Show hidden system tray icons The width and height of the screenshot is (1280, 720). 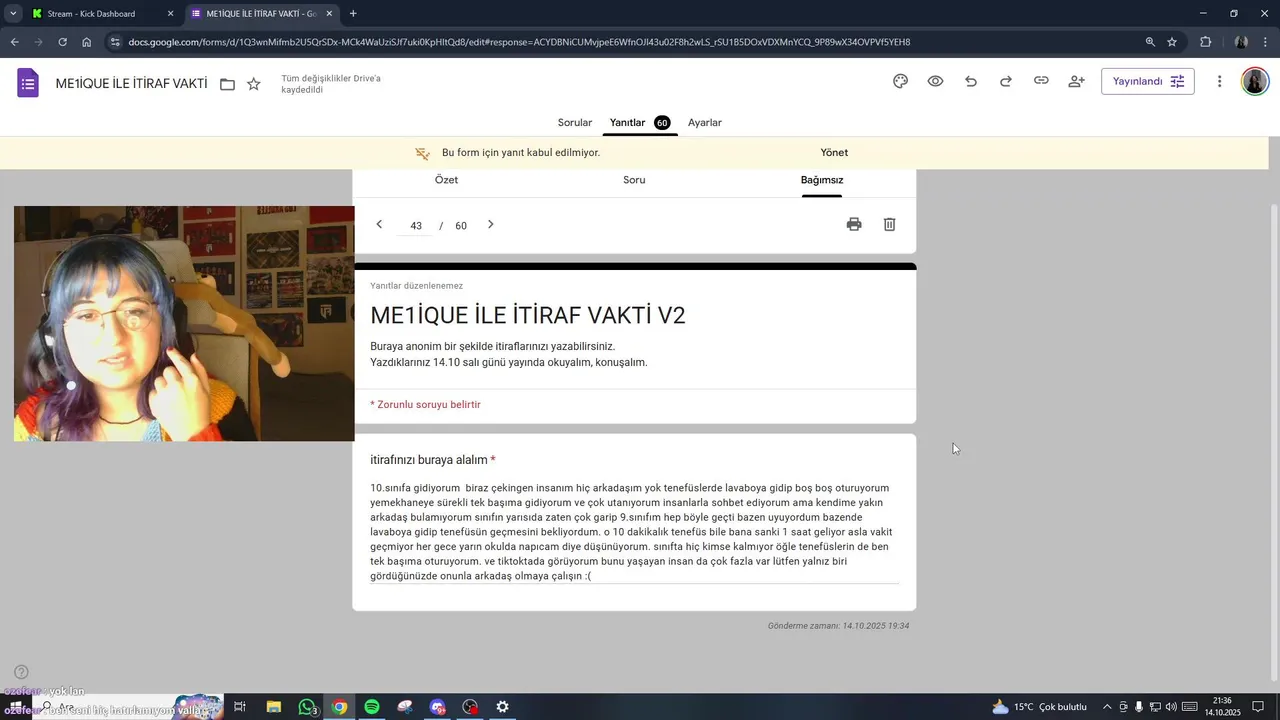[x=1107, y=707]
